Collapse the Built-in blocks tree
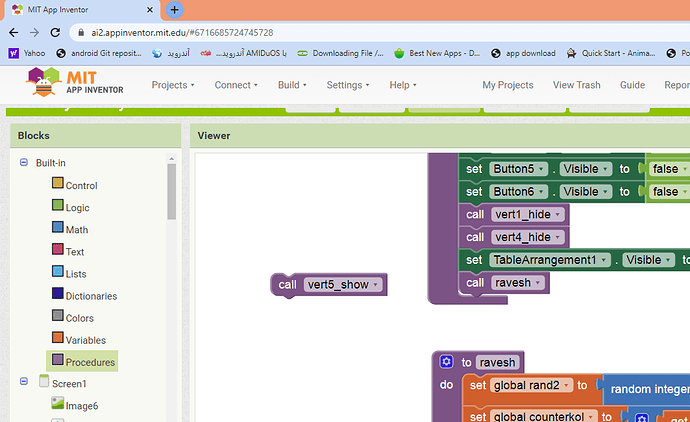This screenshot has width=690, height=422. [x=24, y=162]
